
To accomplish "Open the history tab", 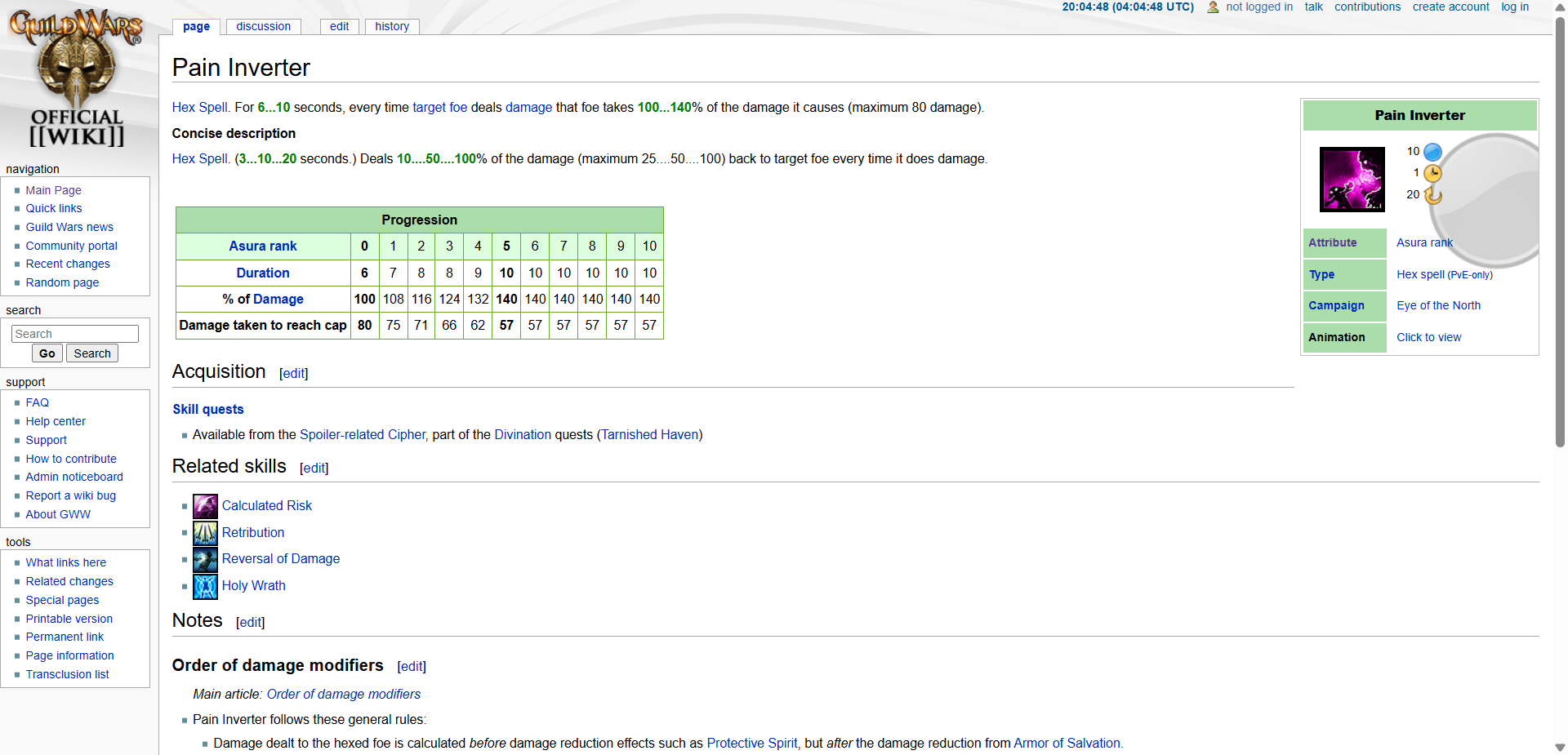I will click(392, 26).
